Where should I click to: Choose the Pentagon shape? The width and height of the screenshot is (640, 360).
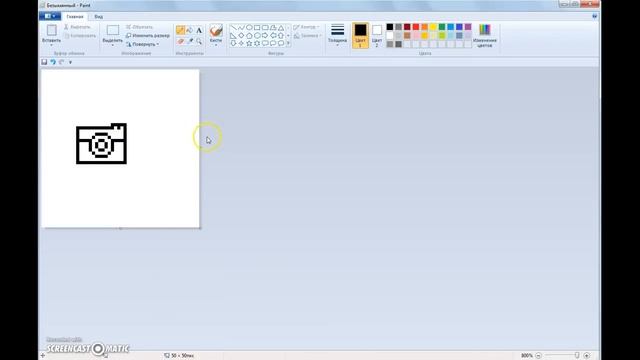[x=249, y=36]
